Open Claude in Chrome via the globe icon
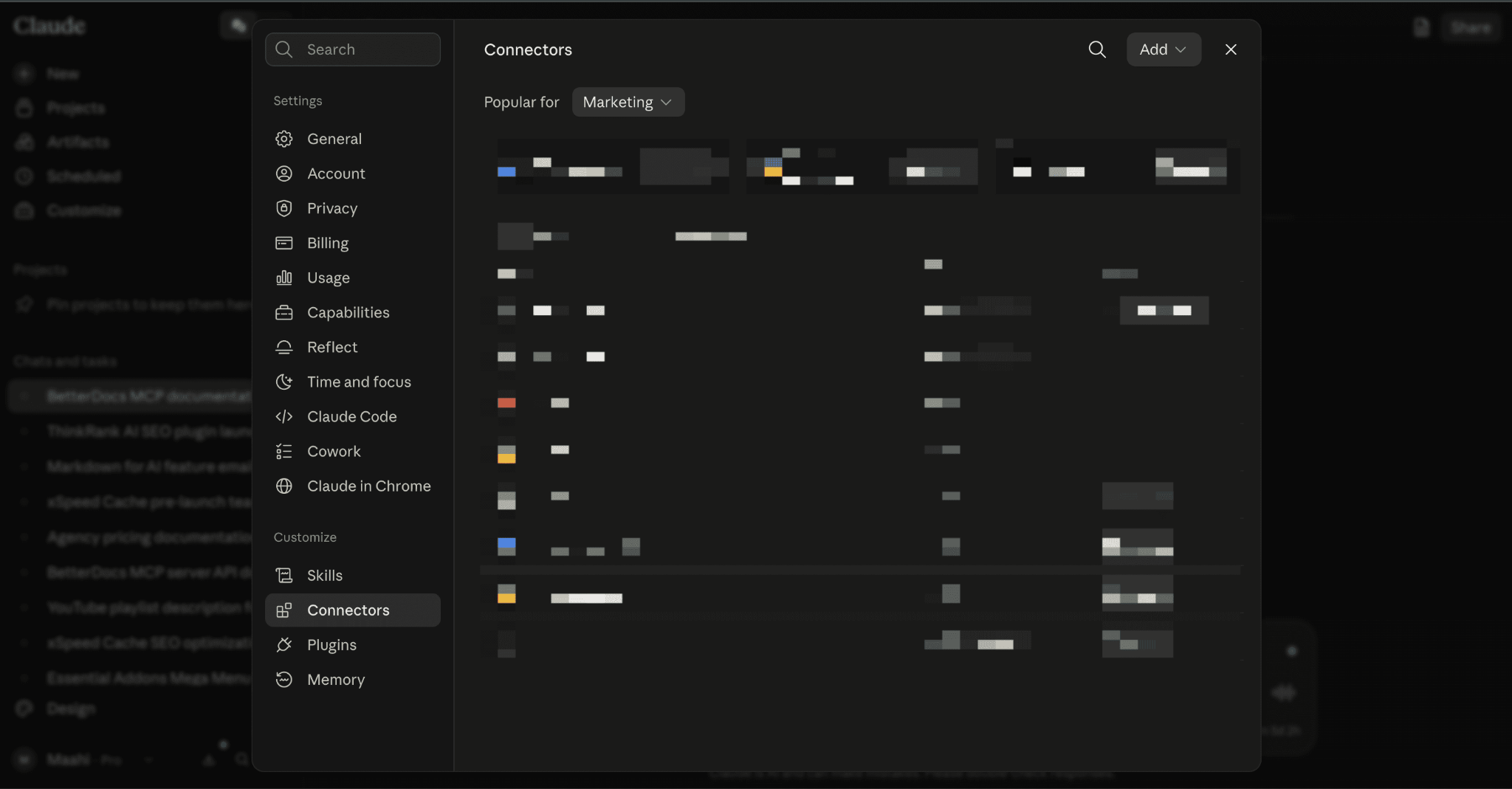 coord(284,486)
